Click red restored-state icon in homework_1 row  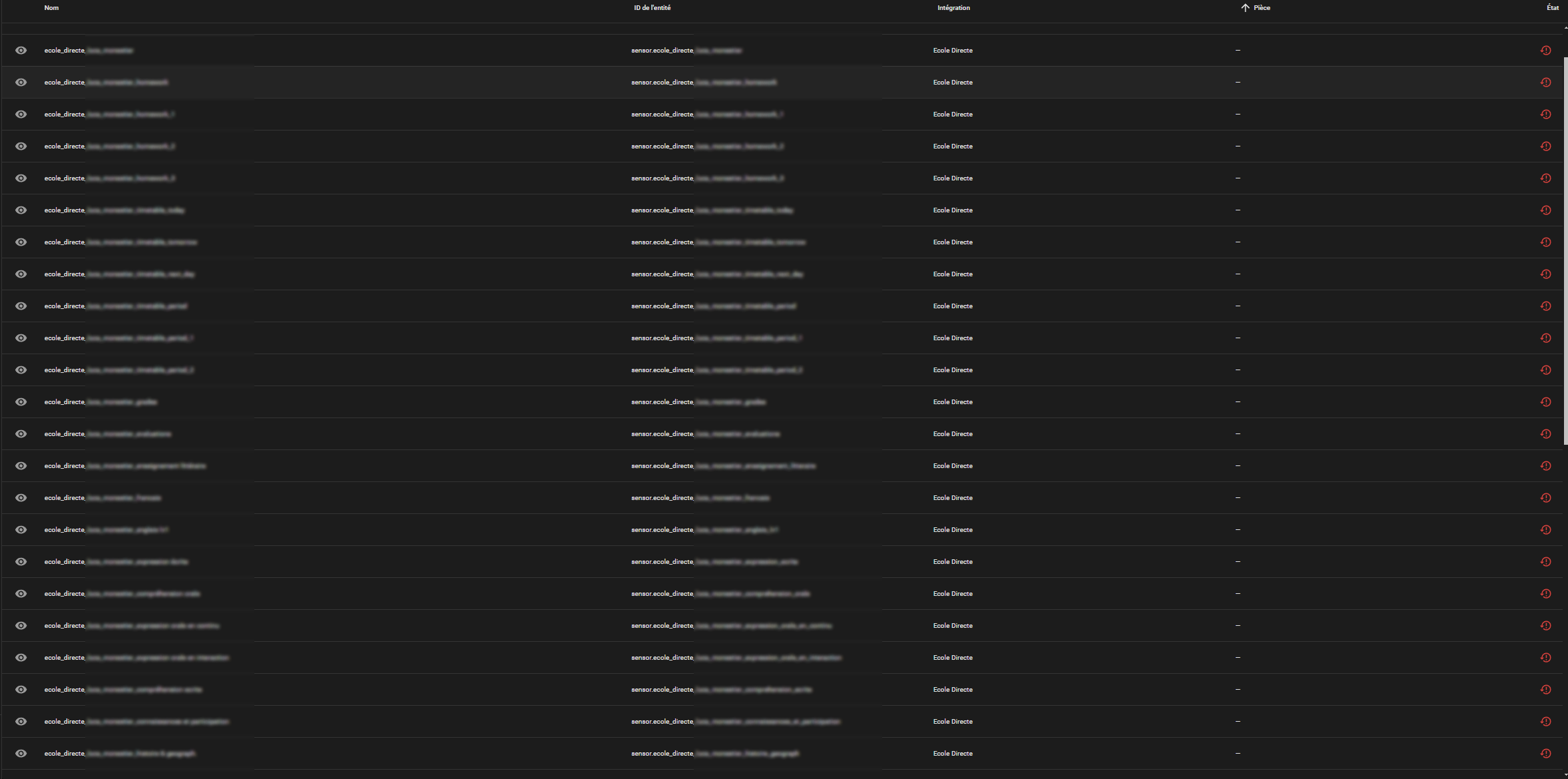pos(1545,115)
